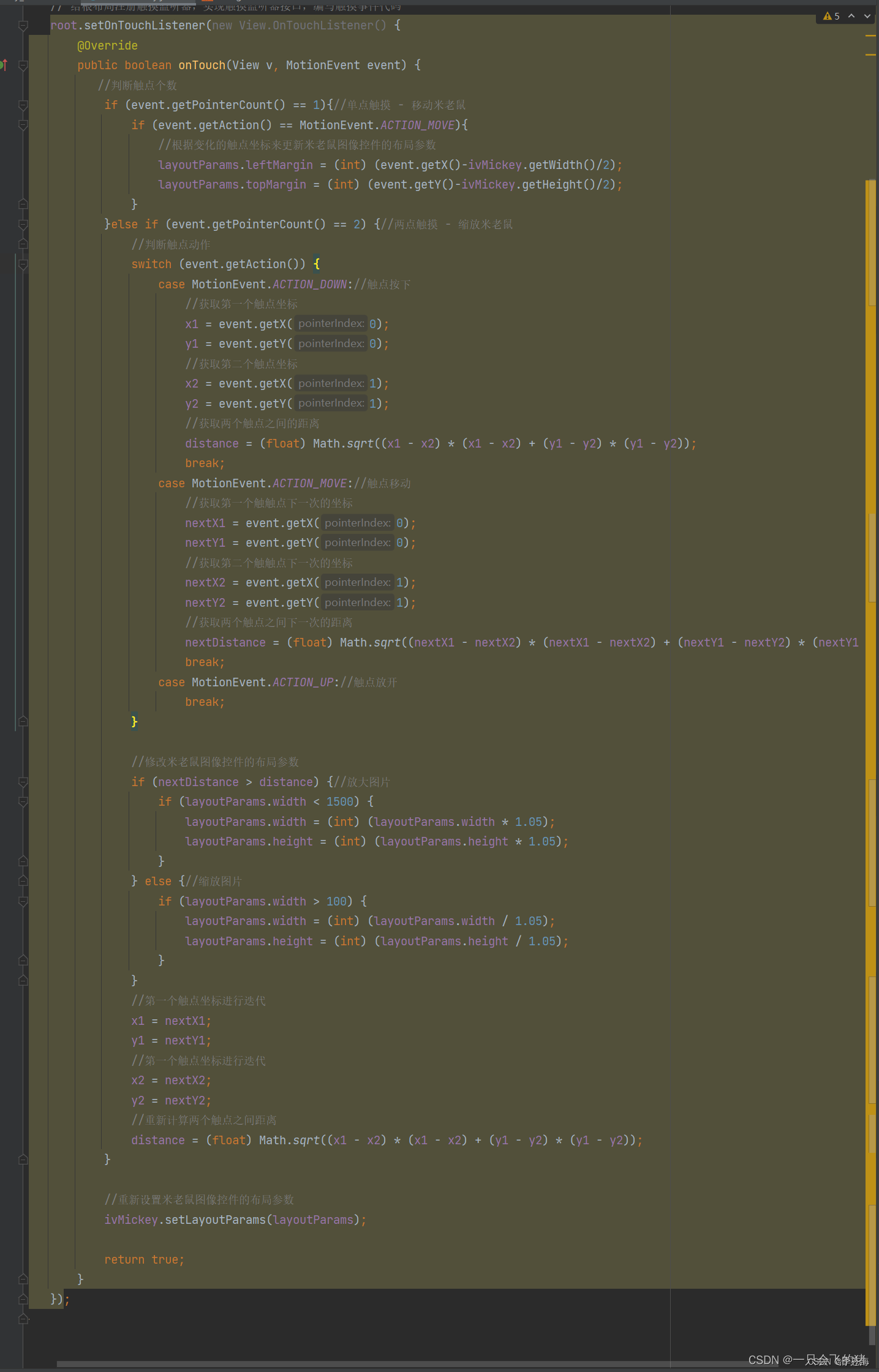Click fold end marker on the final }); line
The height and width of the screenshot is (1372, 879).
[23, 1299]
